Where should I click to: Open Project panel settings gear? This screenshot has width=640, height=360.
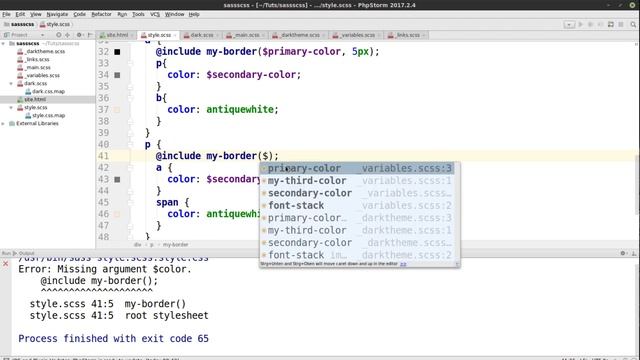(x=79, y=35)
